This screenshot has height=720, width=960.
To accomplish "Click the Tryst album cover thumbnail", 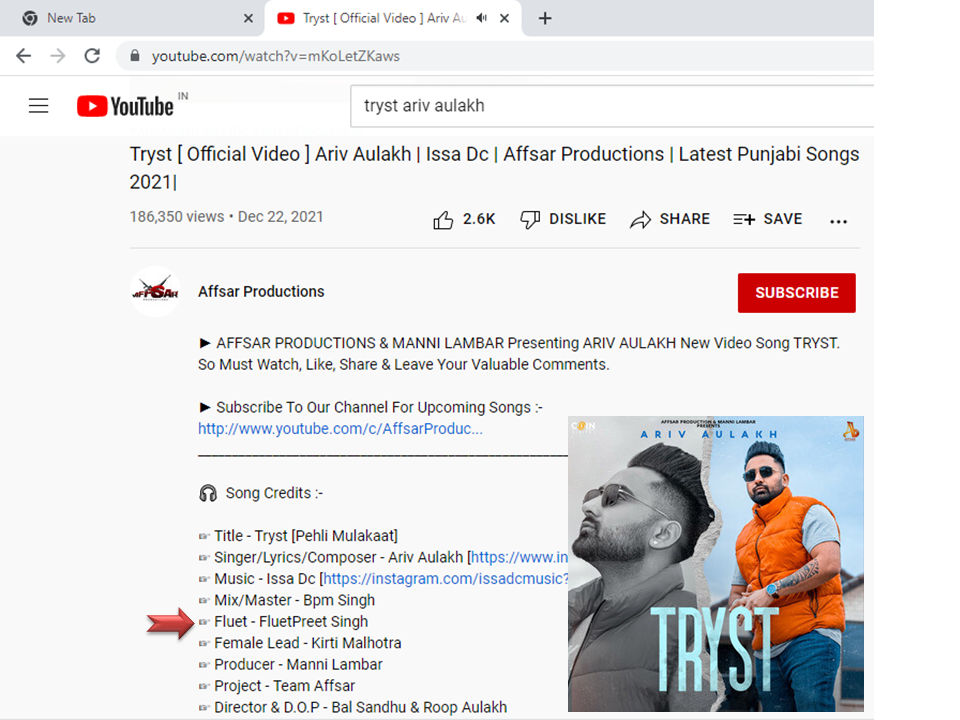I will (715, 563).
